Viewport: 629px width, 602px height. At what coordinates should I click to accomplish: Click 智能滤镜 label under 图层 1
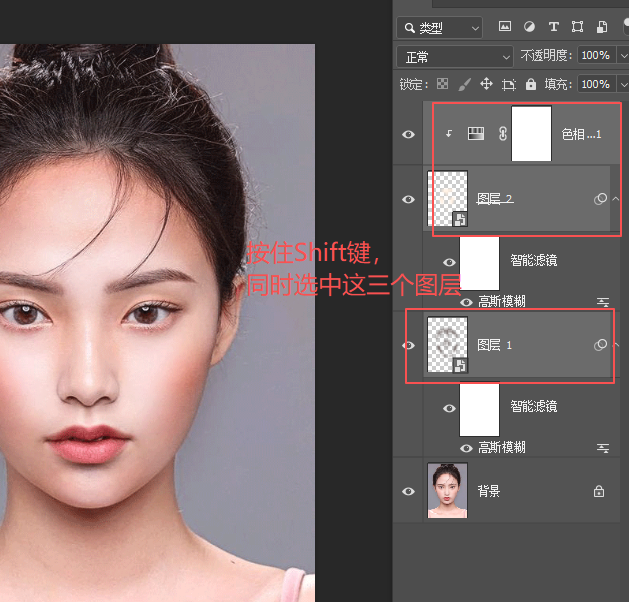click(x=534, y=407)
